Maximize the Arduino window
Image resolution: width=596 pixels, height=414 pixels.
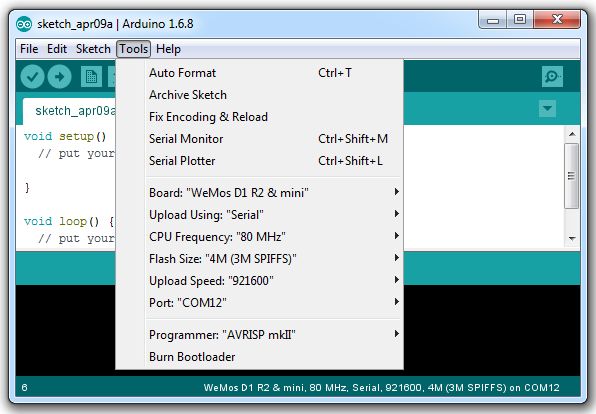(x=520, y=19)
